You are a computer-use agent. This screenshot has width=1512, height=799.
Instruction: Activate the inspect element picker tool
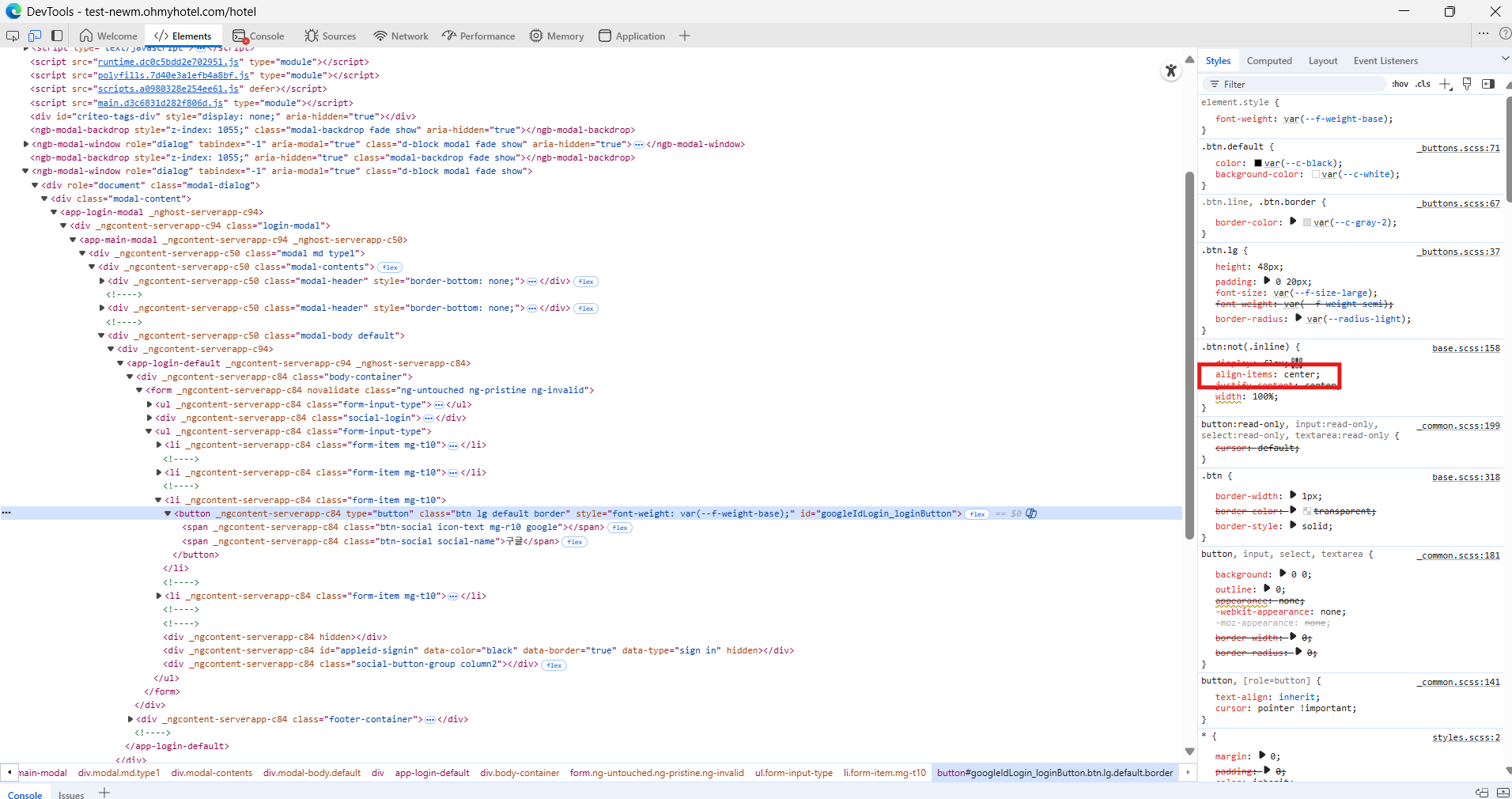click(x=13, y=36)
